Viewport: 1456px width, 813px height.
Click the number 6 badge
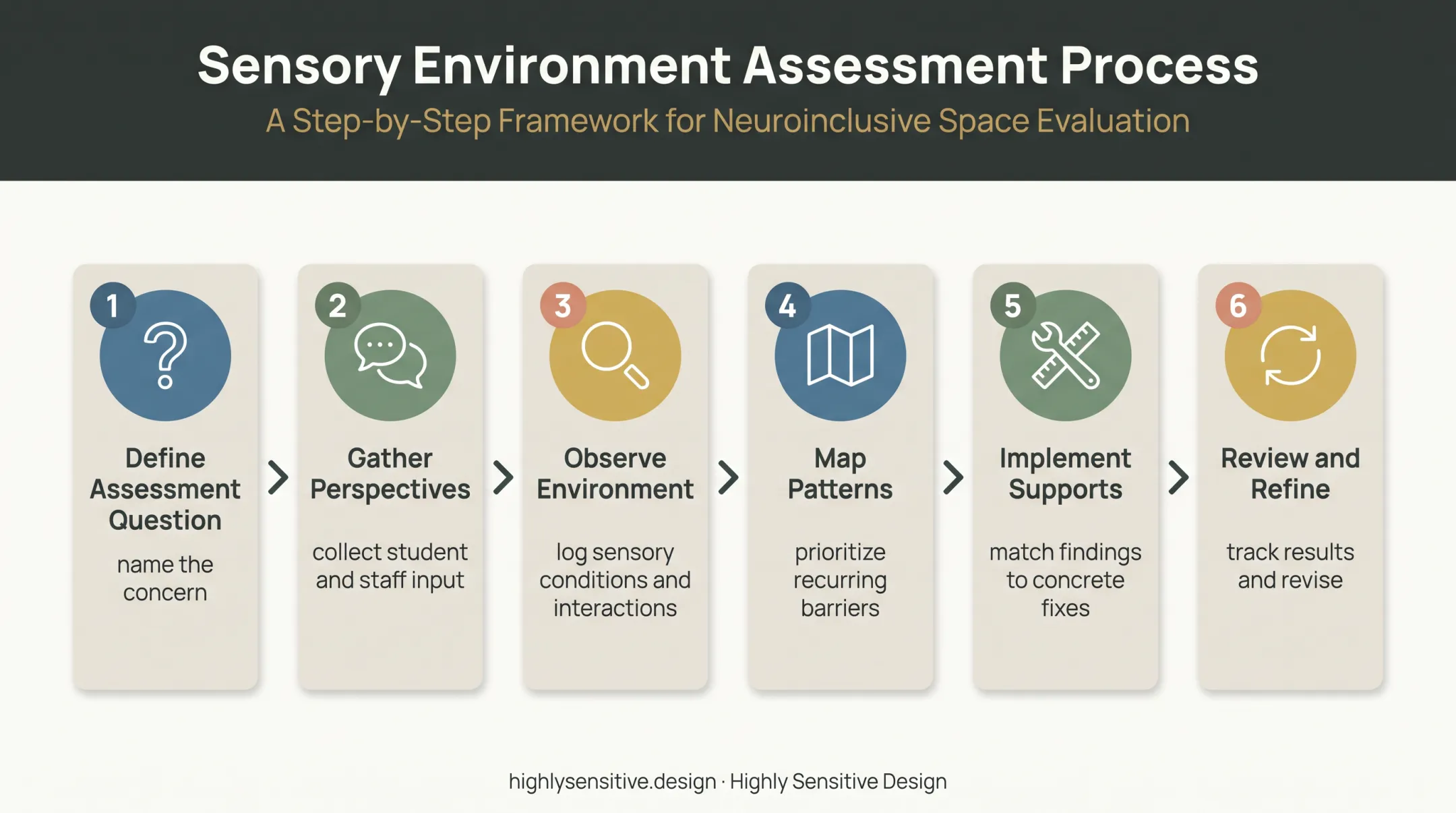click(1238, 305)
